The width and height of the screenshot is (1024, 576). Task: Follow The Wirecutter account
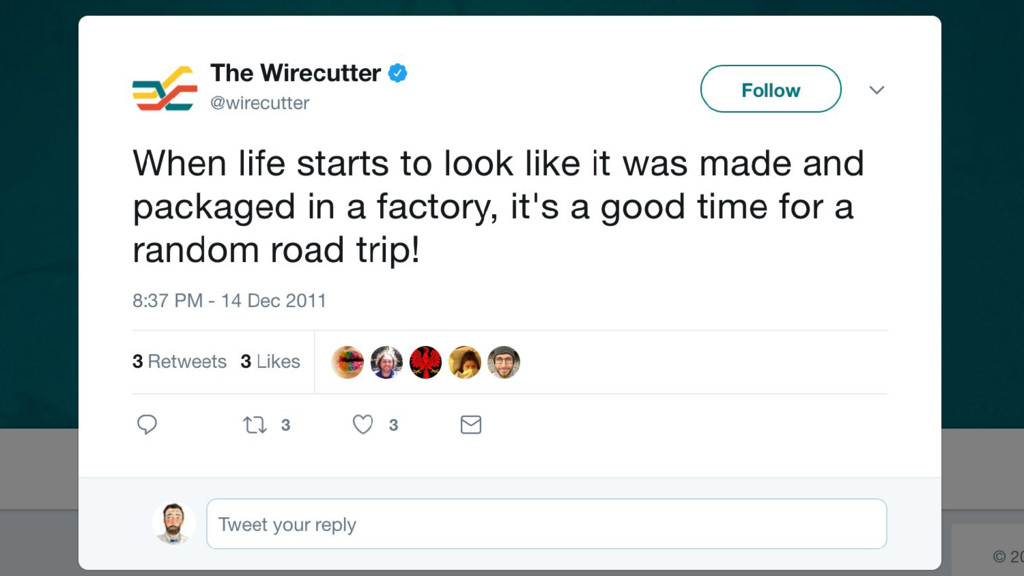[x=770, y=90]
